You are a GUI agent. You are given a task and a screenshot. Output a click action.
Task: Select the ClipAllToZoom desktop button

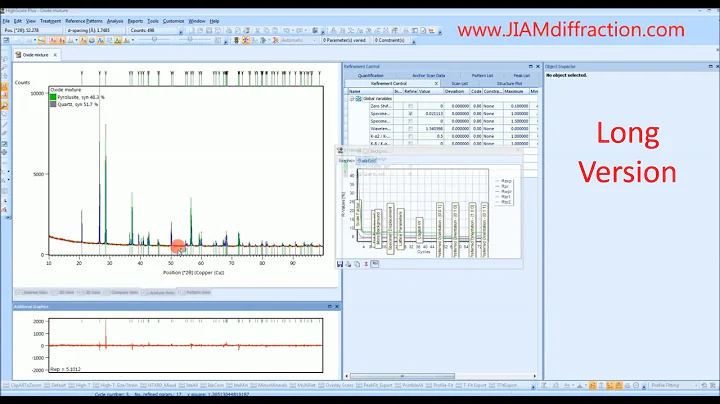(x=22, y=386)
